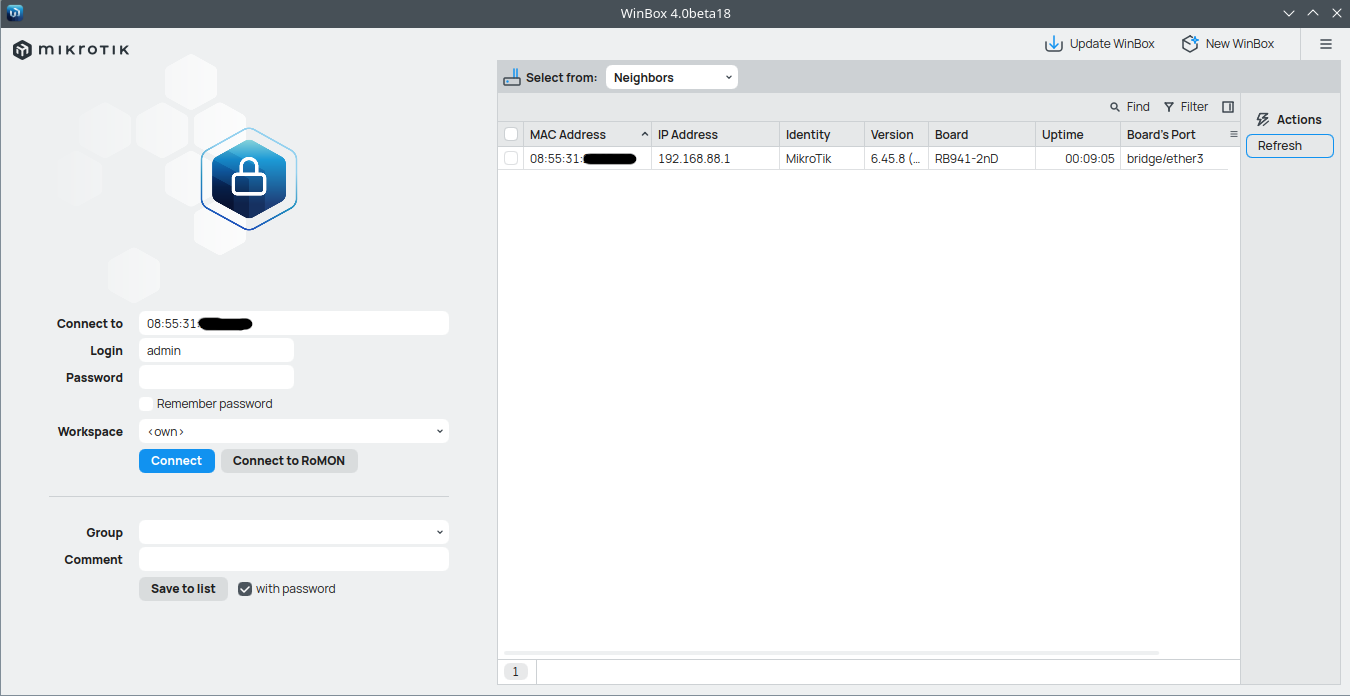
Task: Click the Update WinBox download icon
Action: coord(1053,44)
